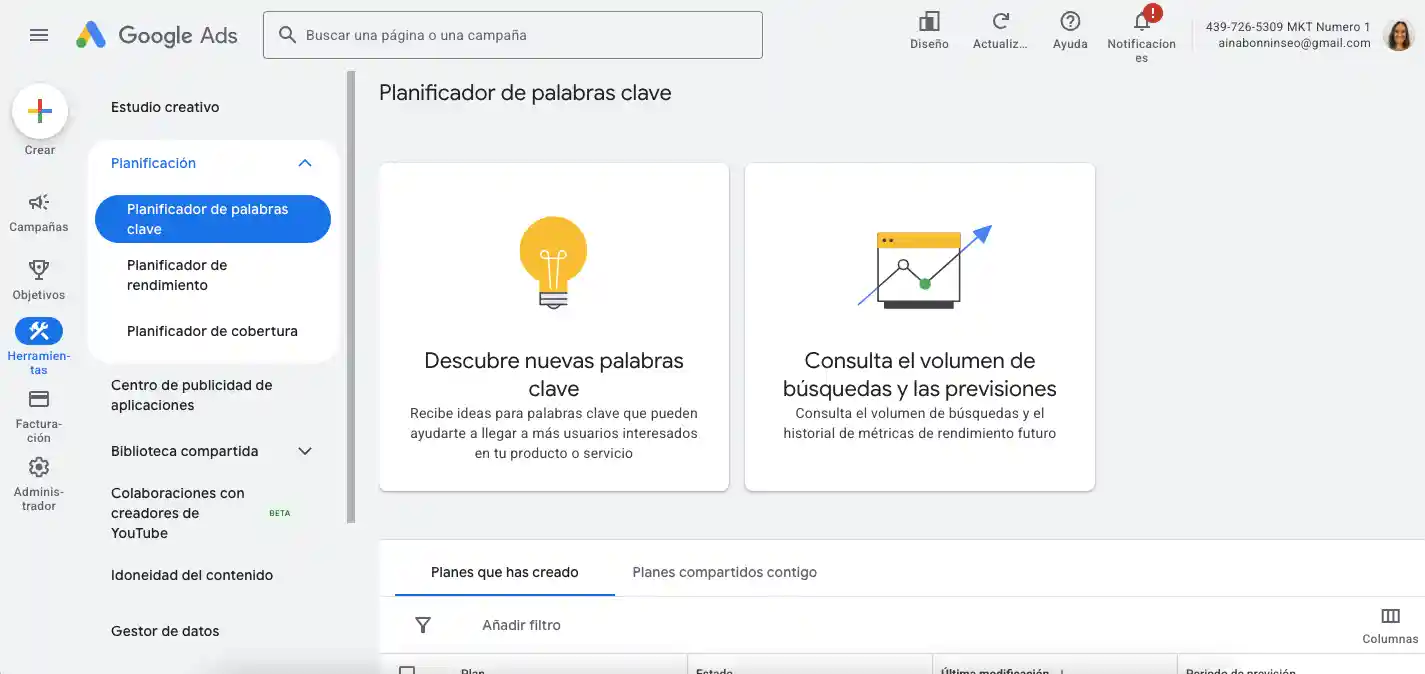Open Colaboraciones con creadores de YouTube
This screenshot has width=1425, height=674.
tap(178, 513)
